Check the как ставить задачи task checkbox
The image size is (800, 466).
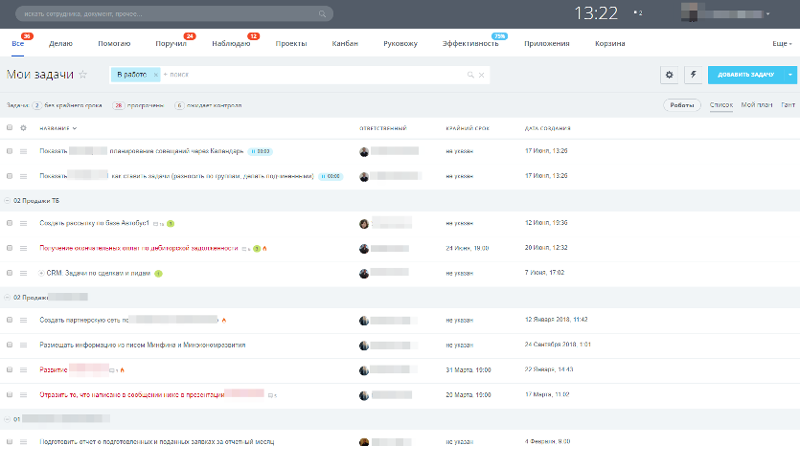point(9,176)
